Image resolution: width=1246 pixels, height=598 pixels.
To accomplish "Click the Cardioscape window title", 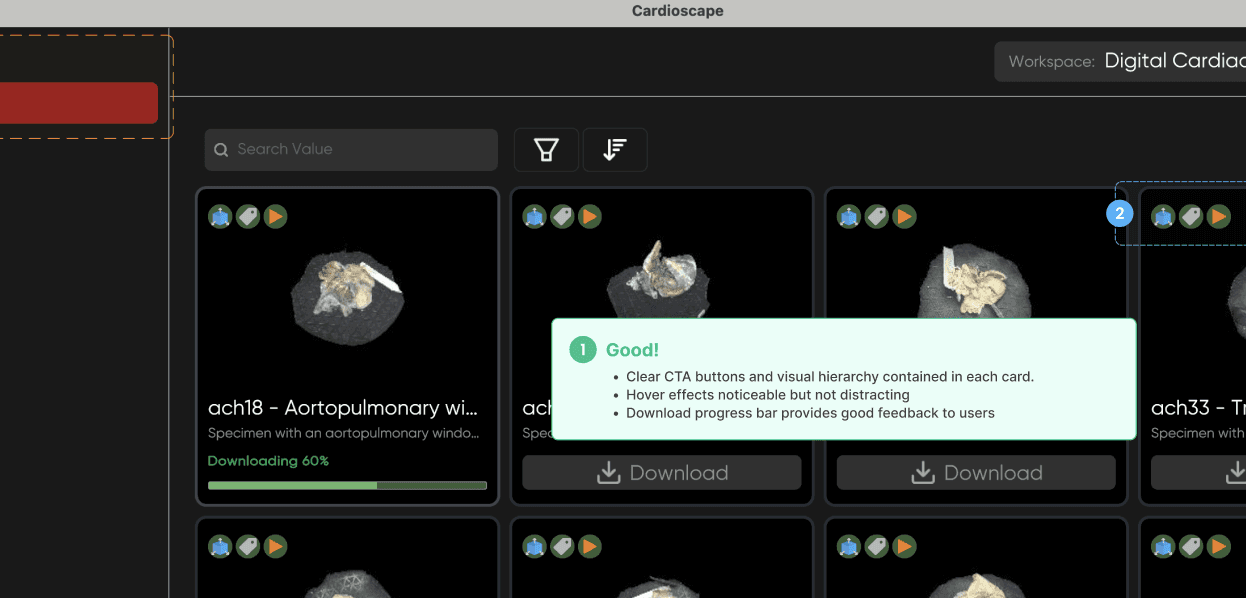I will coord(678,12).
